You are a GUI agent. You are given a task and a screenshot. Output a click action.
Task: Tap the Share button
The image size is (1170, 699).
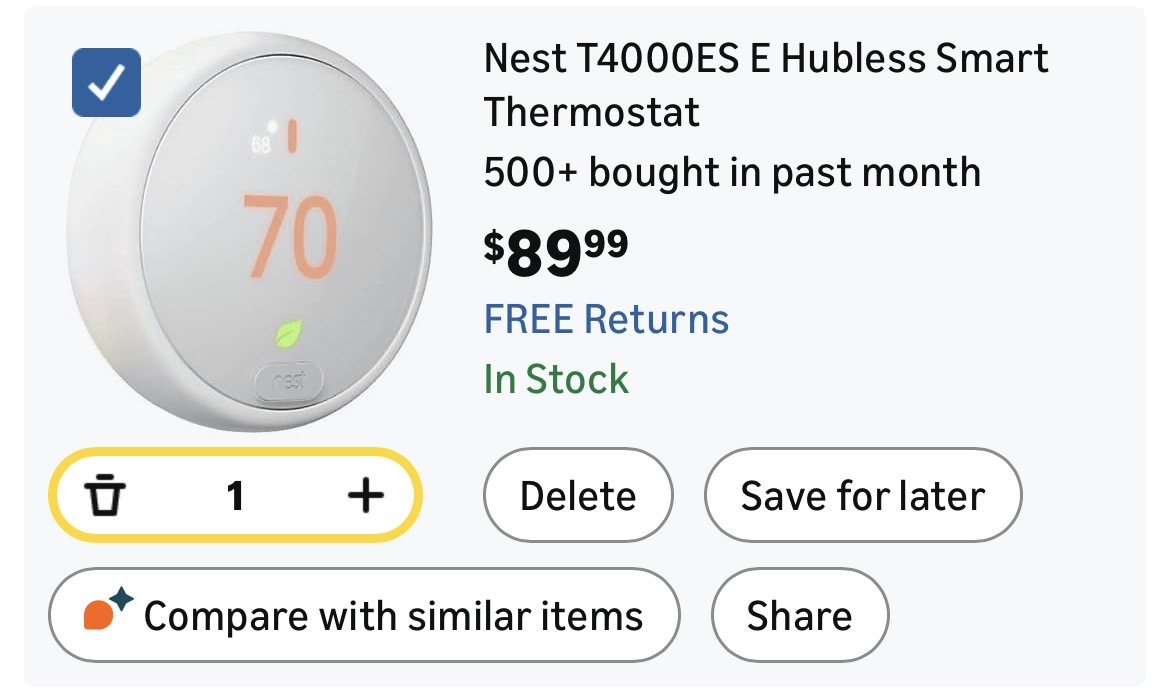pyautogui.click(x=799, y=615)
